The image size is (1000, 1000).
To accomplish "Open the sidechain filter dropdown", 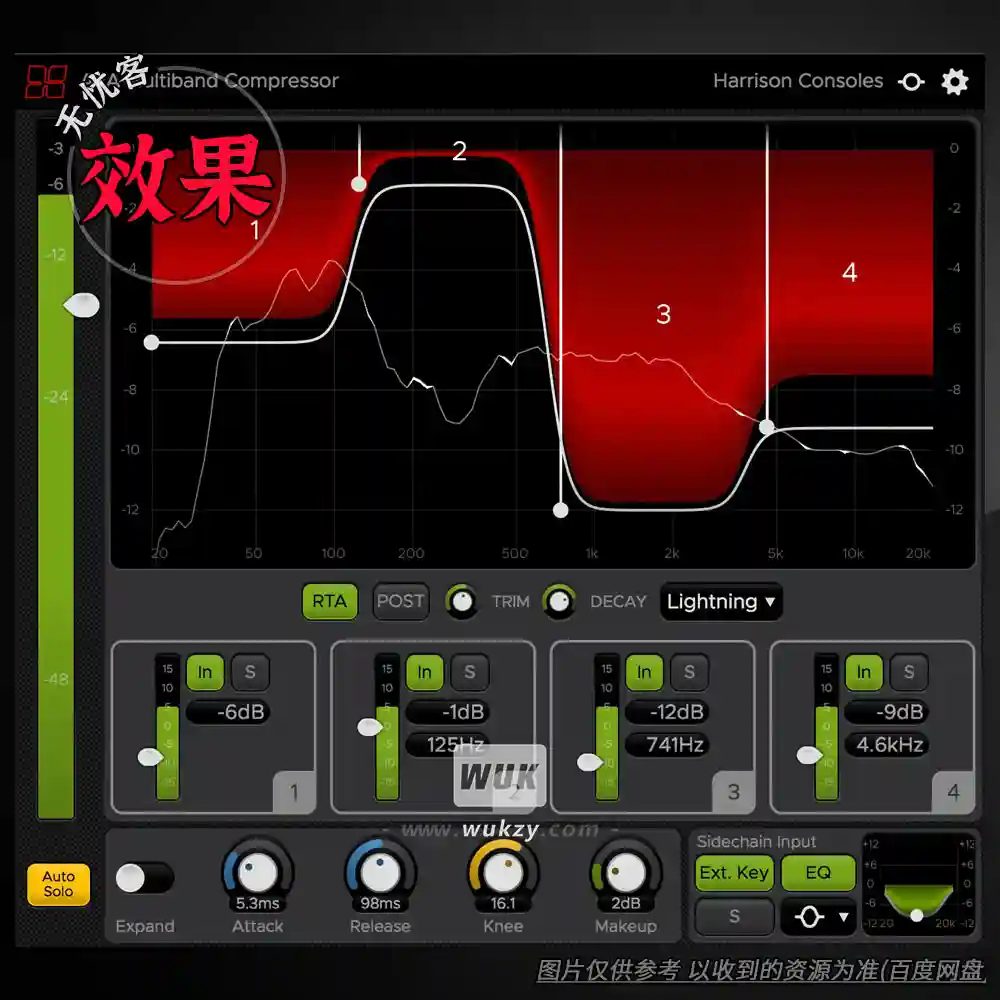I will click(x=818, y=916).
